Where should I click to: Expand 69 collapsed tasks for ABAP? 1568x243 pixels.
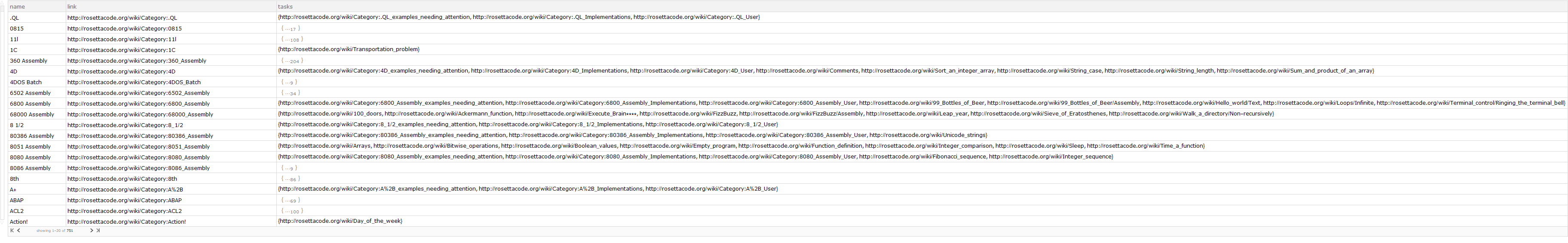tap(291, 200)
